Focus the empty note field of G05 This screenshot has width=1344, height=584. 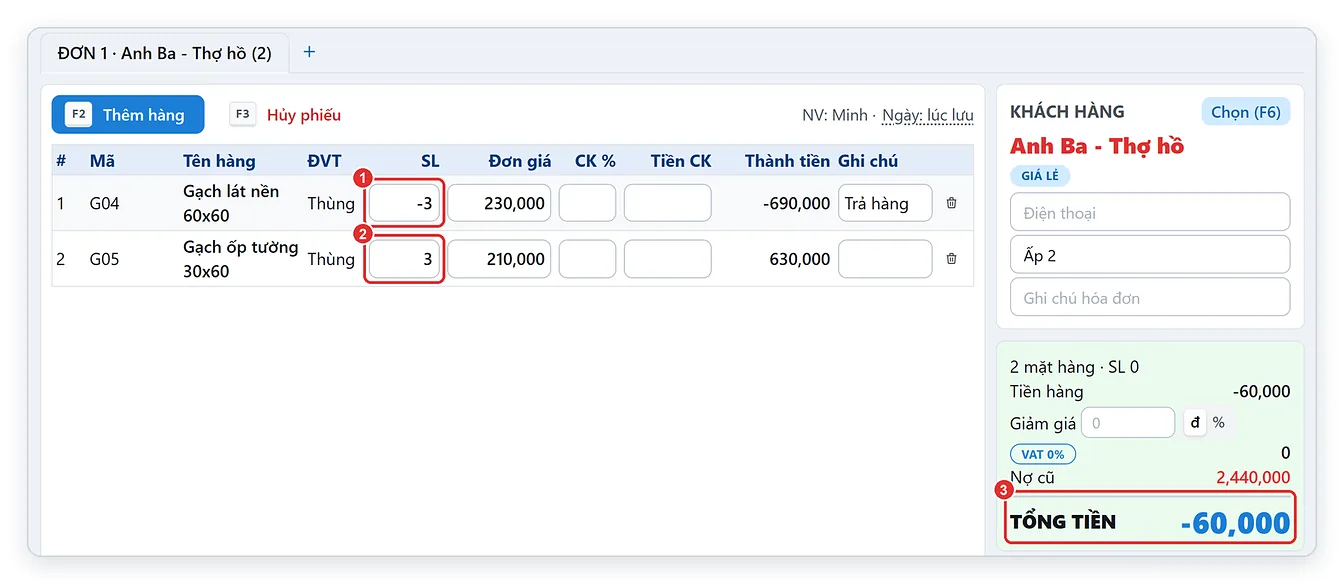(x=885, y=259)
